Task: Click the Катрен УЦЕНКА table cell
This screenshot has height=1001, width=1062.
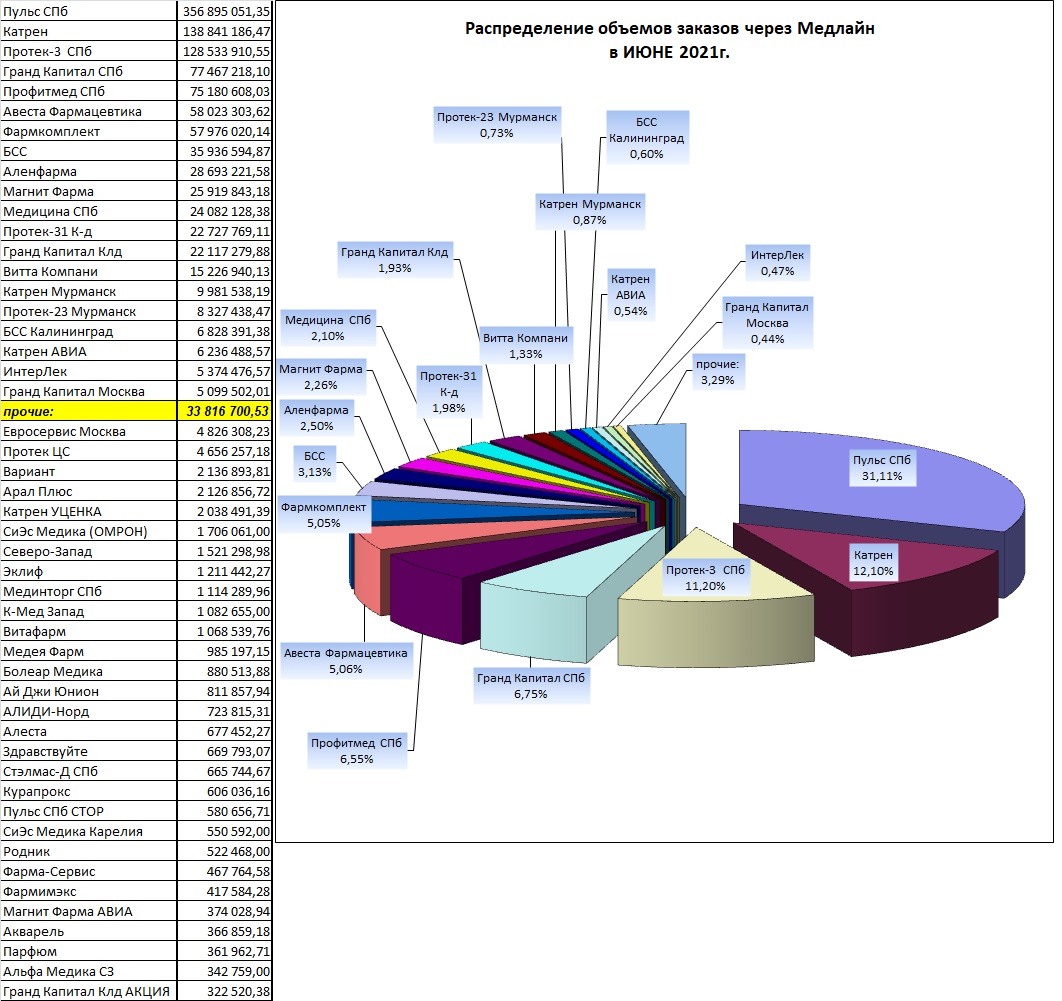Action: coord(89,511)
